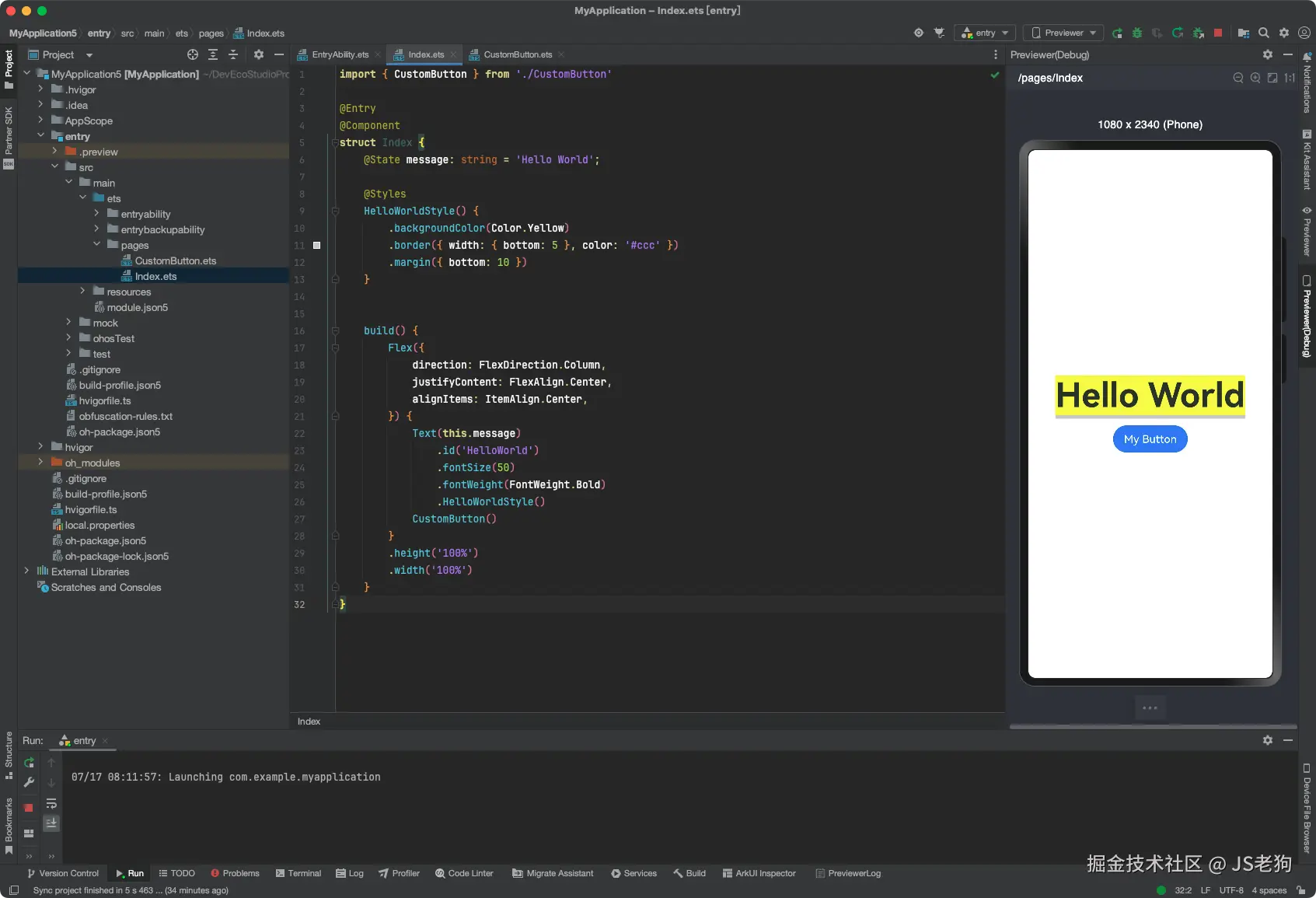Viewport: 1316px width, 898px height.
Task: Open the Terminal tool window tab
Action: coord(298,873)
